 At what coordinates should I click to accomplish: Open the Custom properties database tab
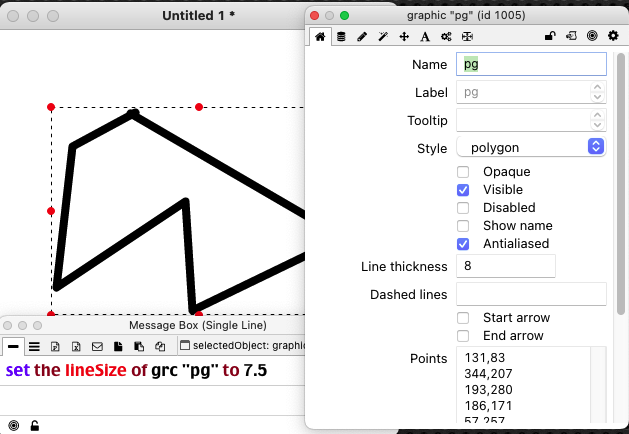(341, 36)
